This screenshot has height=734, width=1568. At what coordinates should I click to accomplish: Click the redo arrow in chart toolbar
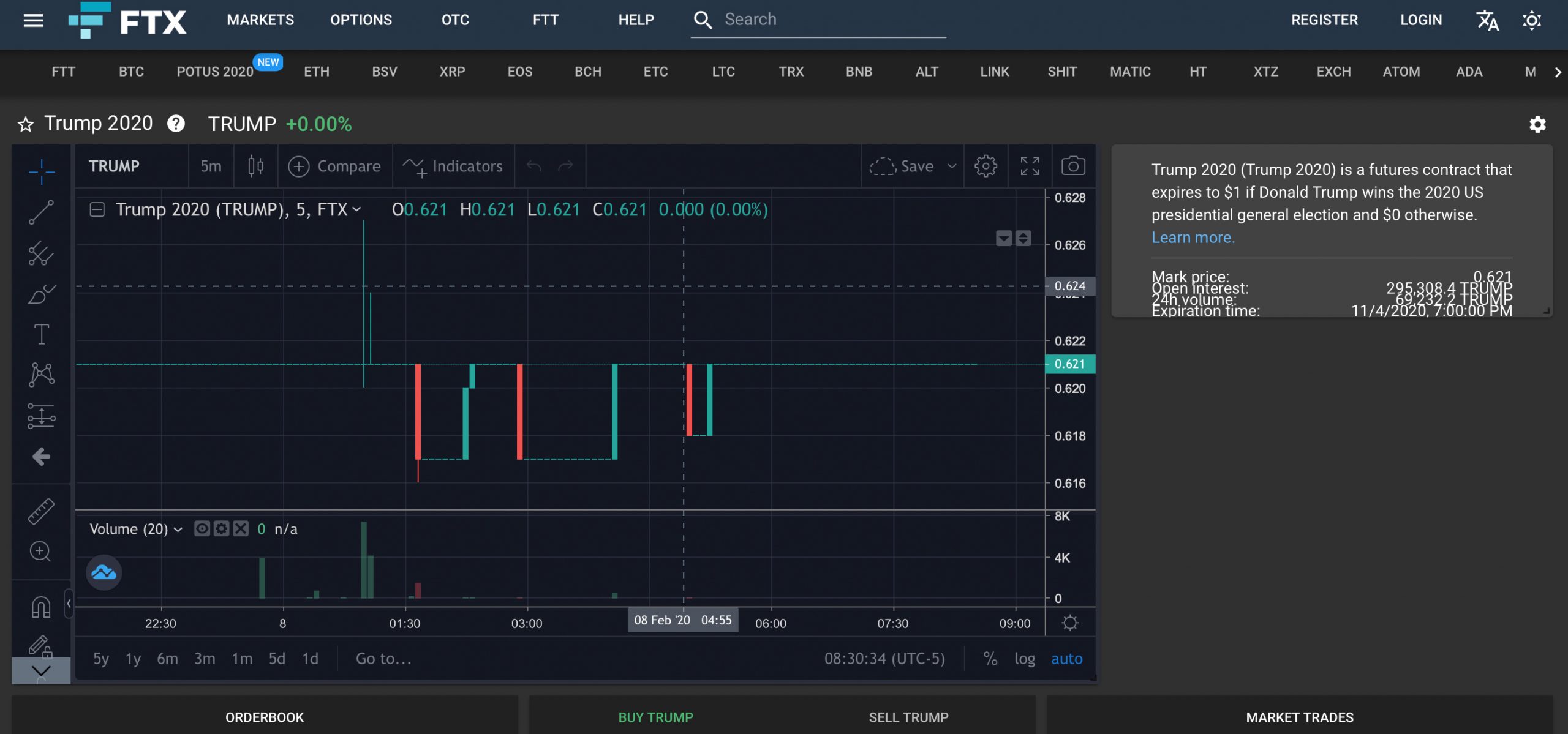[x=565, y=166]
